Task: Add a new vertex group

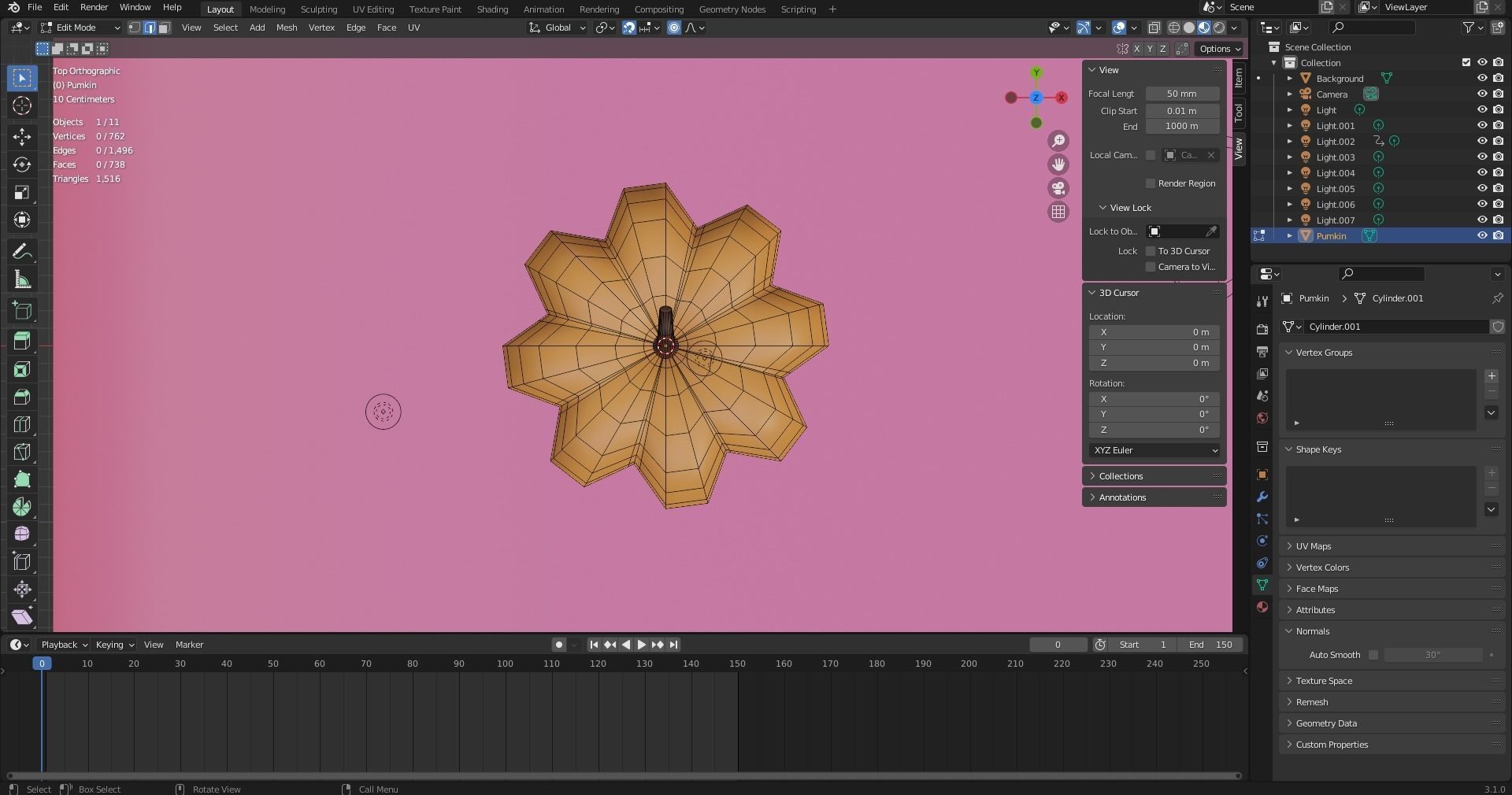Action: coord(1492,376)
